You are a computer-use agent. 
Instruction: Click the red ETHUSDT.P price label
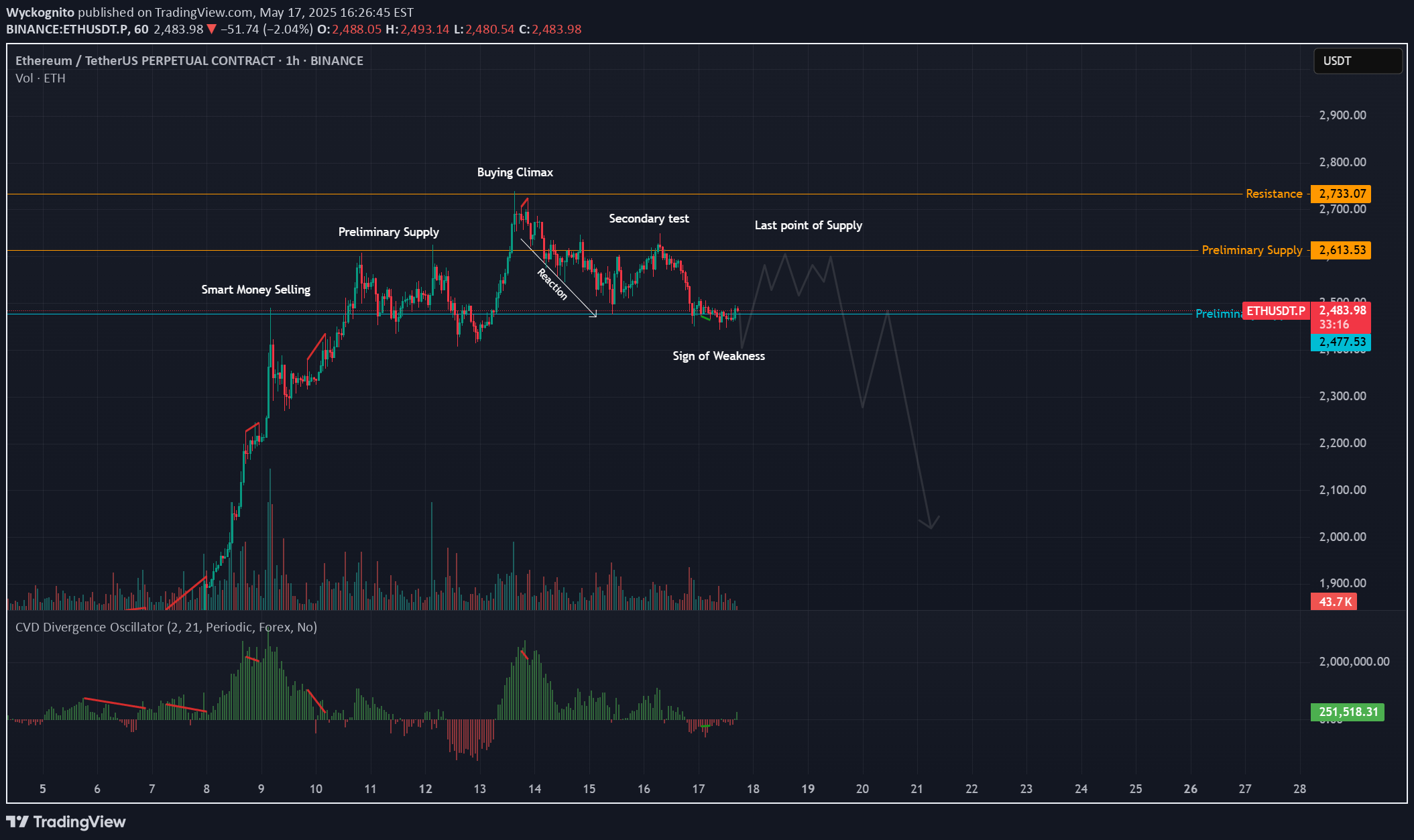[1275, 311]
